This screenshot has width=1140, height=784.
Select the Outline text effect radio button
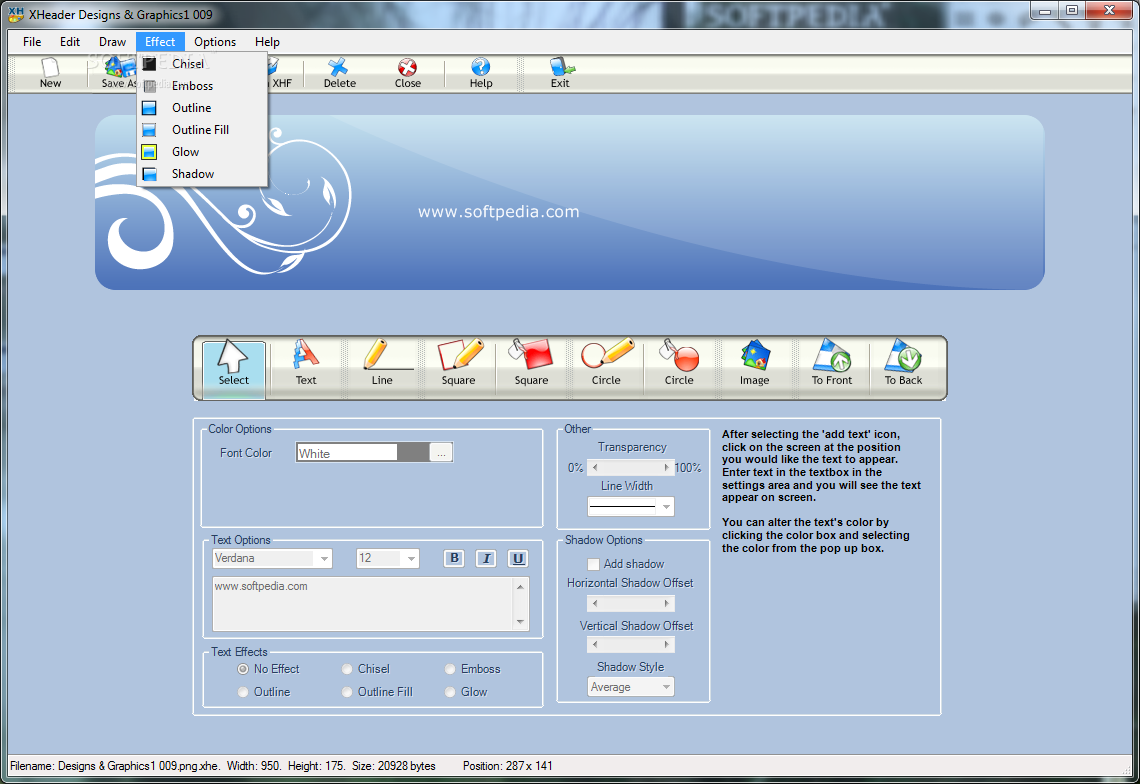[x=243, y=692]
